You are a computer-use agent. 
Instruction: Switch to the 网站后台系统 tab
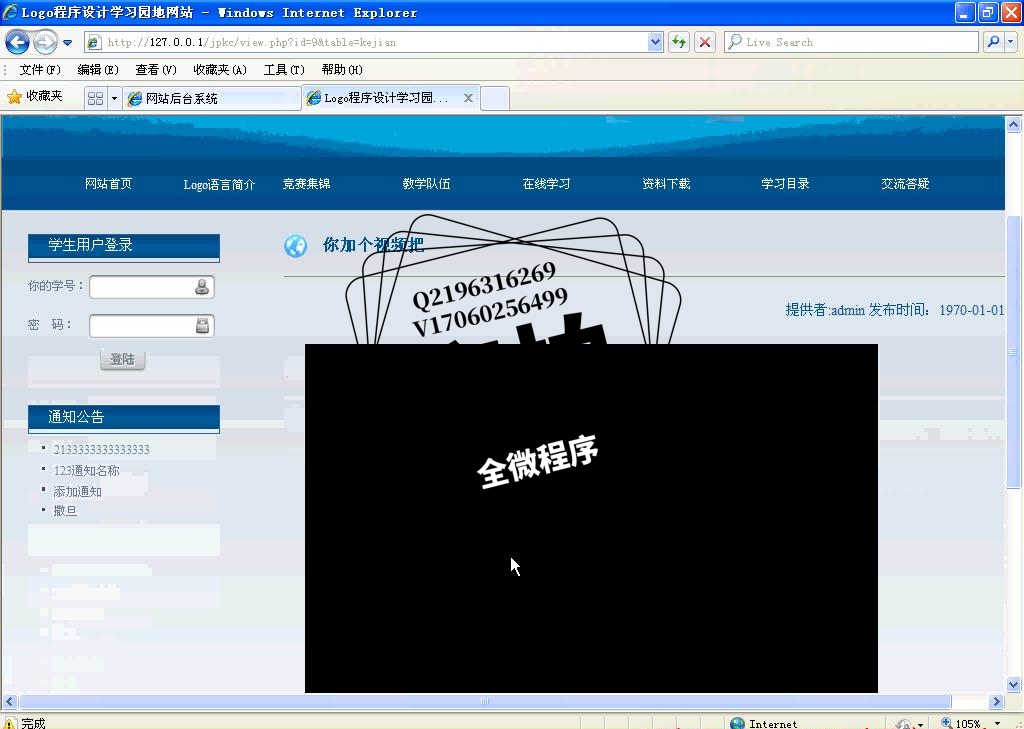(x=212, y=99)
